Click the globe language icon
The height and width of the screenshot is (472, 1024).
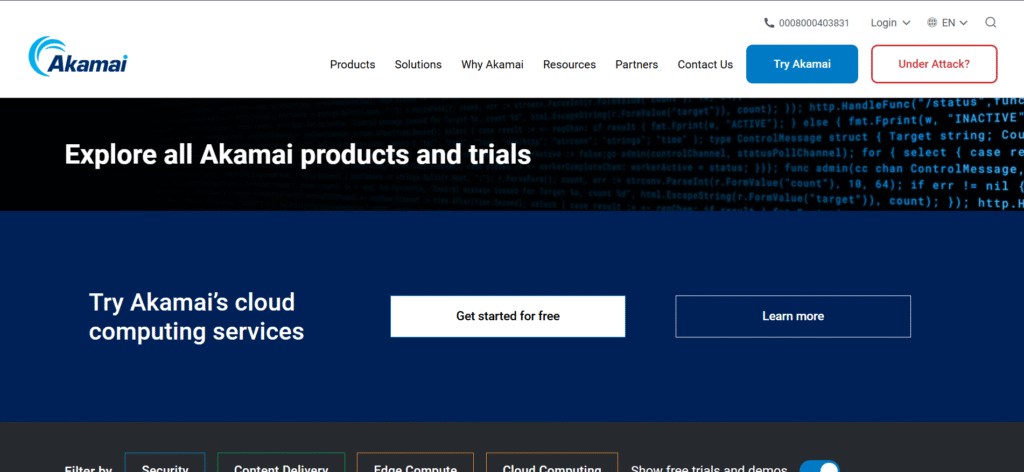click(932, 23)
